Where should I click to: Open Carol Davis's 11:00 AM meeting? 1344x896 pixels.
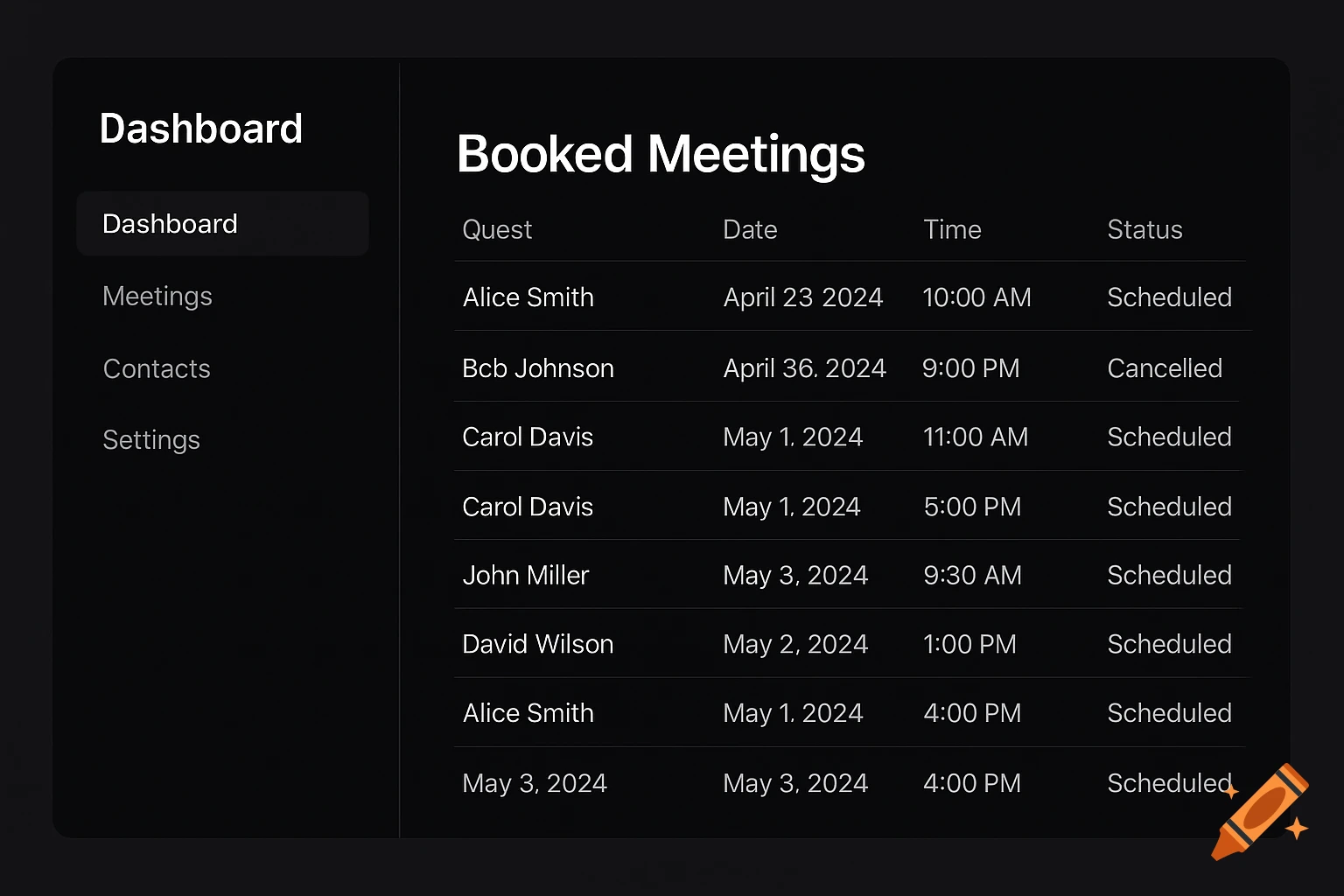click(x=528, y=437)
